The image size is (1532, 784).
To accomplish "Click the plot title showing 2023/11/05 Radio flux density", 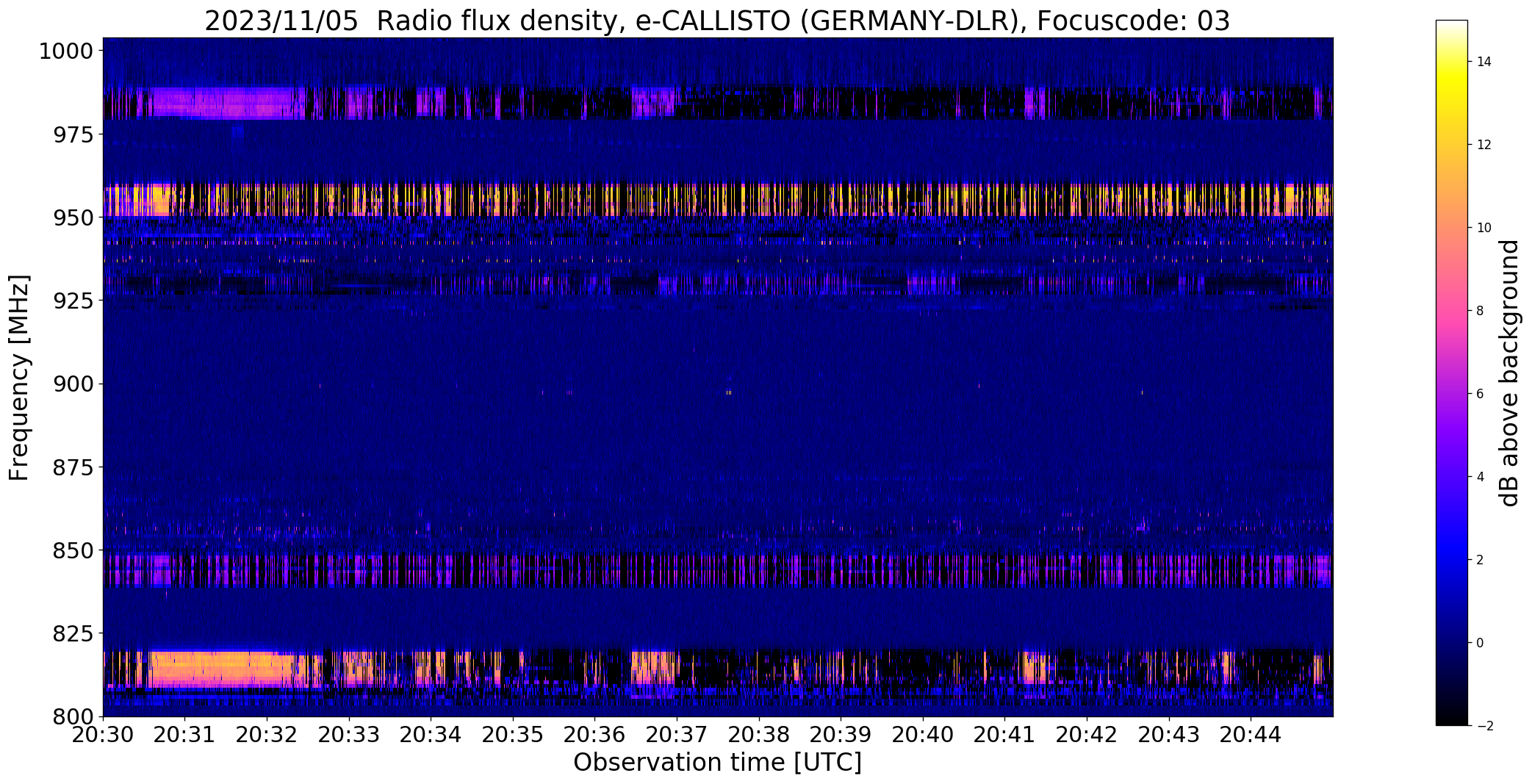I will [x=717, y=21].
